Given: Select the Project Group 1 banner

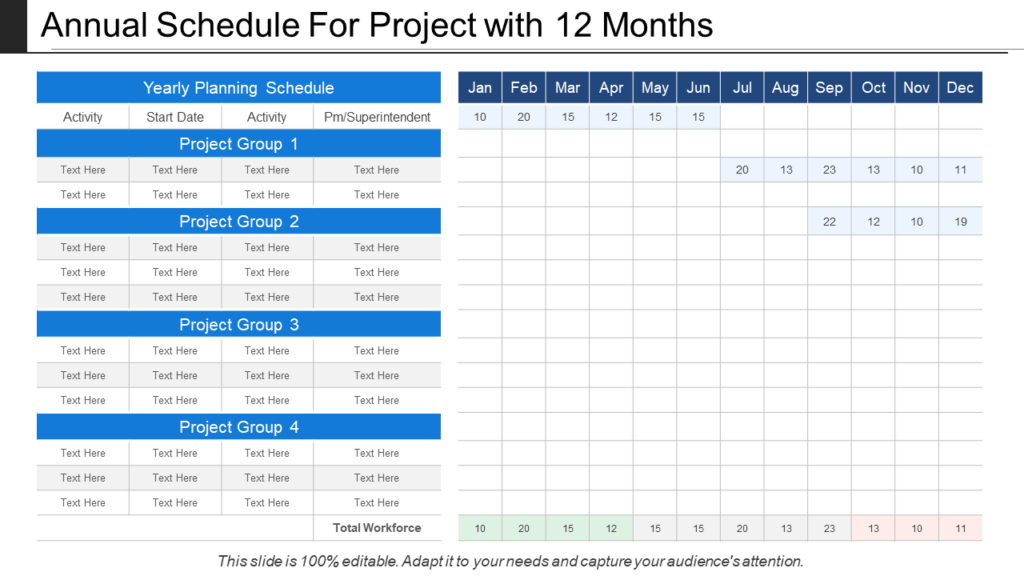Looking at the screenshot, I should 238,144.
